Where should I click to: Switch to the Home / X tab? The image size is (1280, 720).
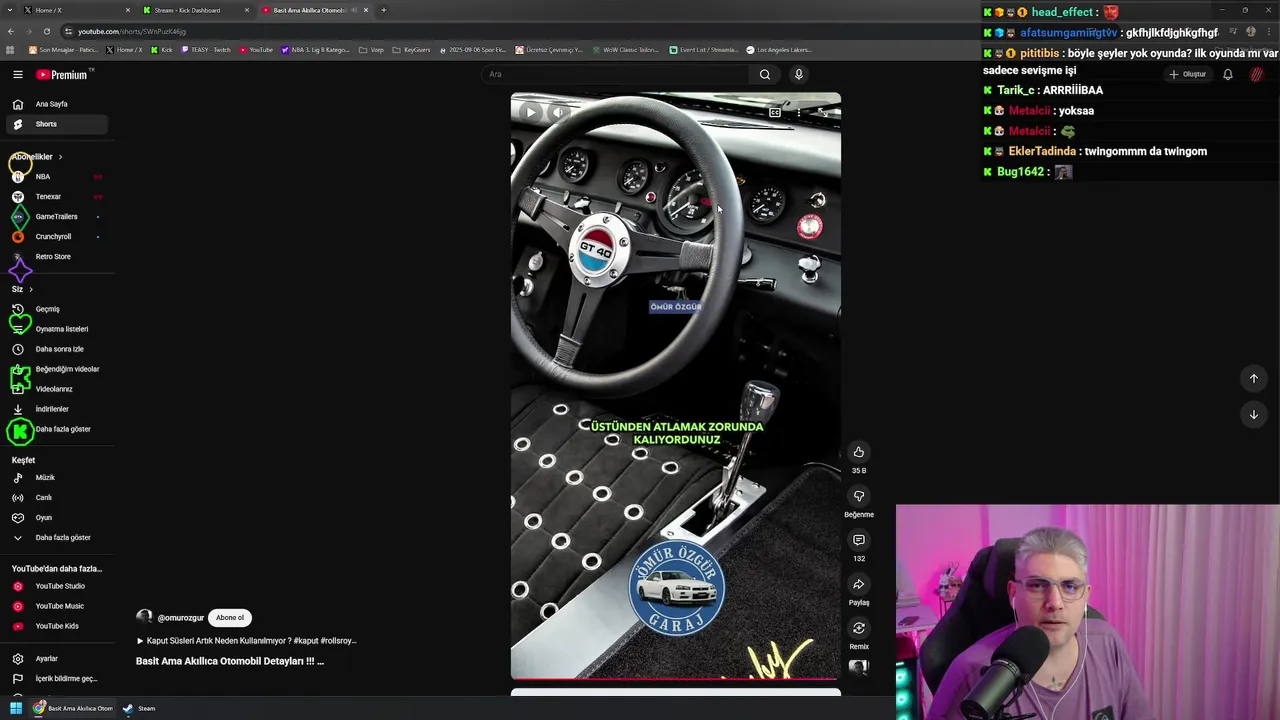pos(76,10)
